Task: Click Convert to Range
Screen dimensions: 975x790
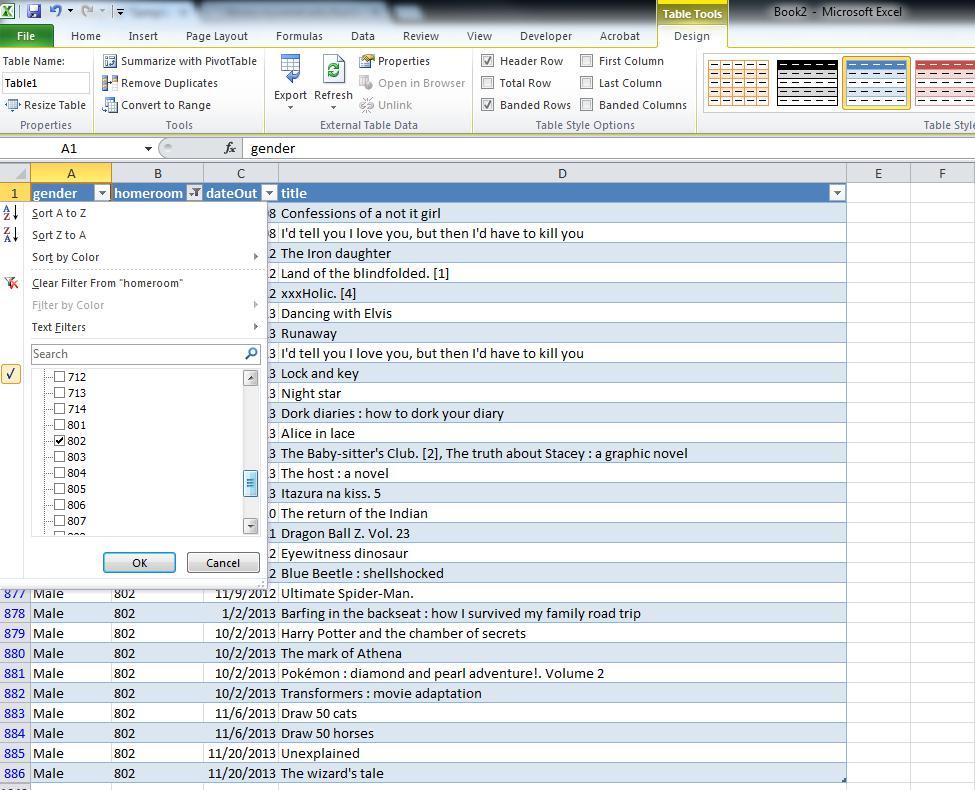Action: [157, 105]
